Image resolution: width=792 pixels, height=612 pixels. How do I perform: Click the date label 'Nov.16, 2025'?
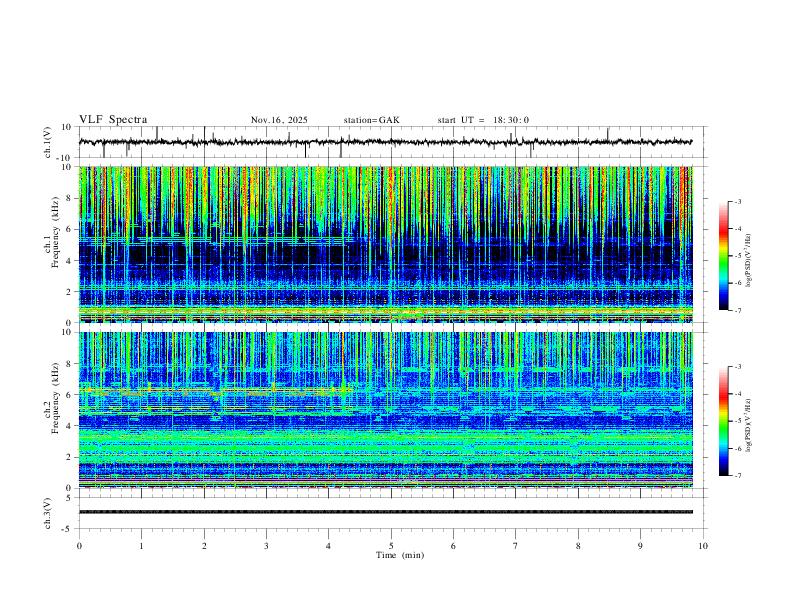[279, 120]
